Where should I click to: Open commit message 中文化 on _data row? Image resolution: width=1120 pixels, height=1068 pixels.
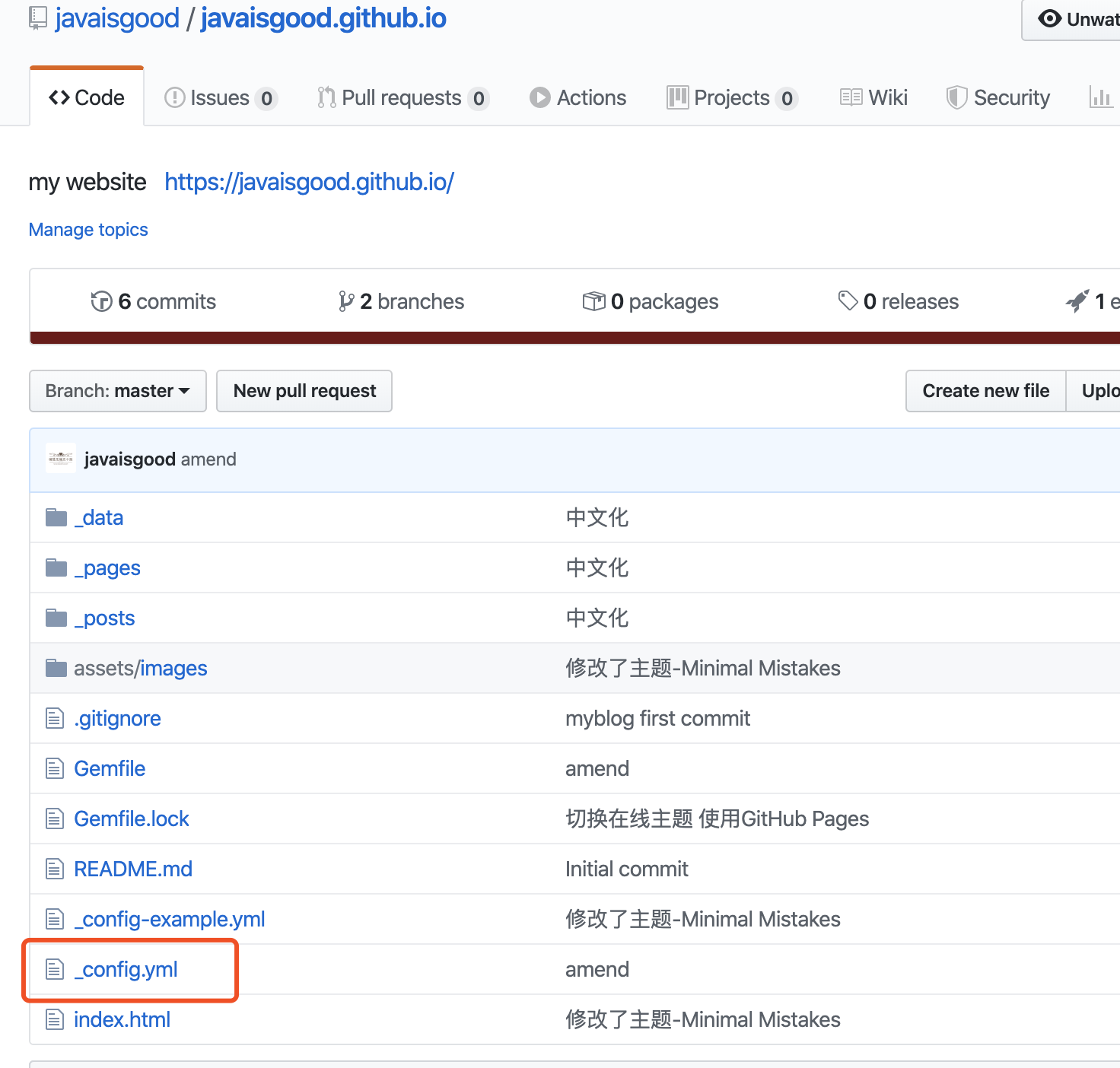pos(597,518)
